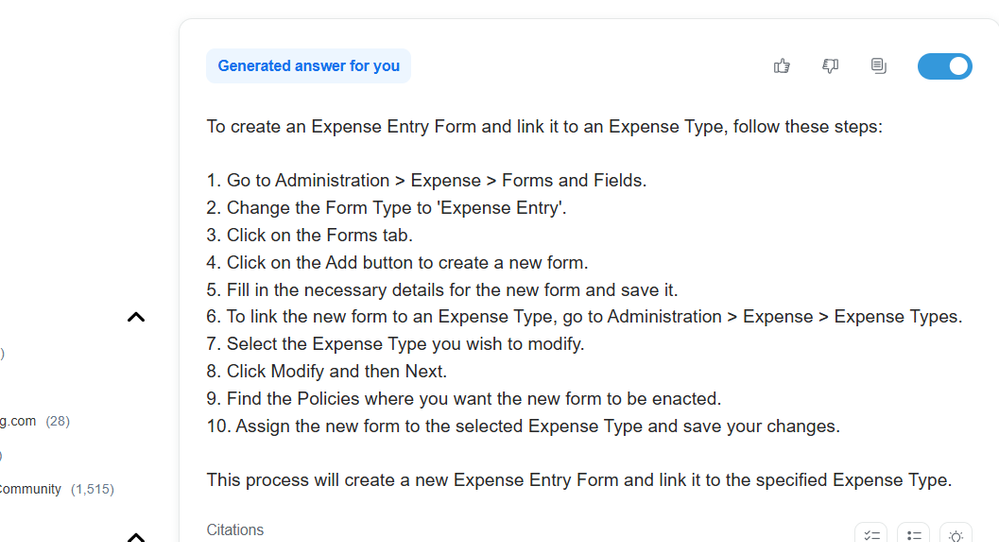Click step 4 about the Add button

coord(397,262)
